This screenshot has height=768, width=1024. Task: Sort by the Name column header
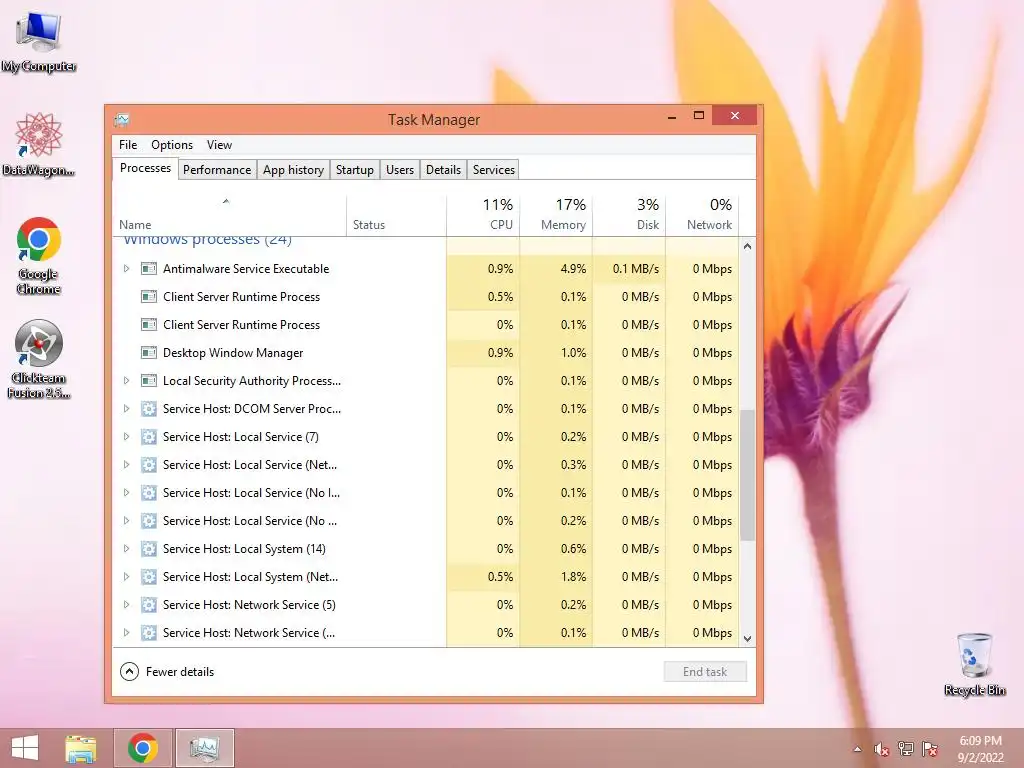coord(229,216)
